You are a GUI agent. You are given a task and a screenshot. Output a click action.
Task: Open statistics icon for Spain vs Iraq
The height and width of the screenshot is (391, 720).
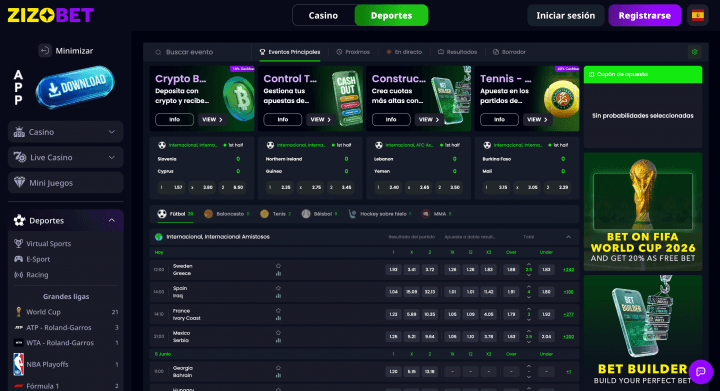pyautogui.click(x=278, y=296)
